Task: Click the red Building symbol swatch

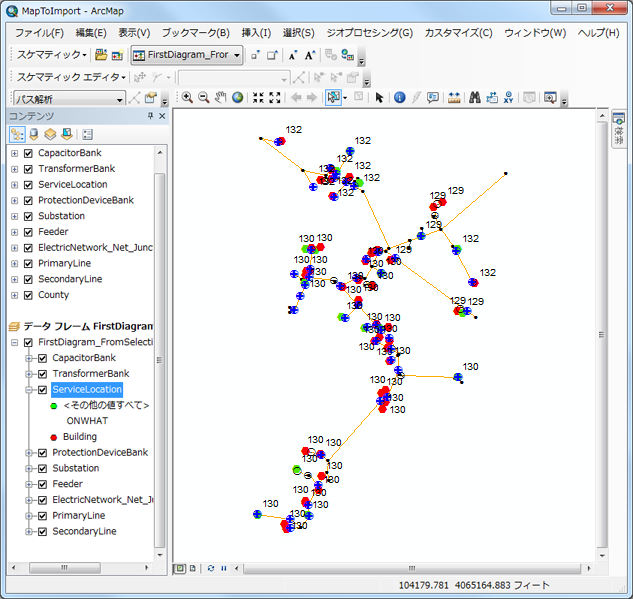Action: pos(53,437)
